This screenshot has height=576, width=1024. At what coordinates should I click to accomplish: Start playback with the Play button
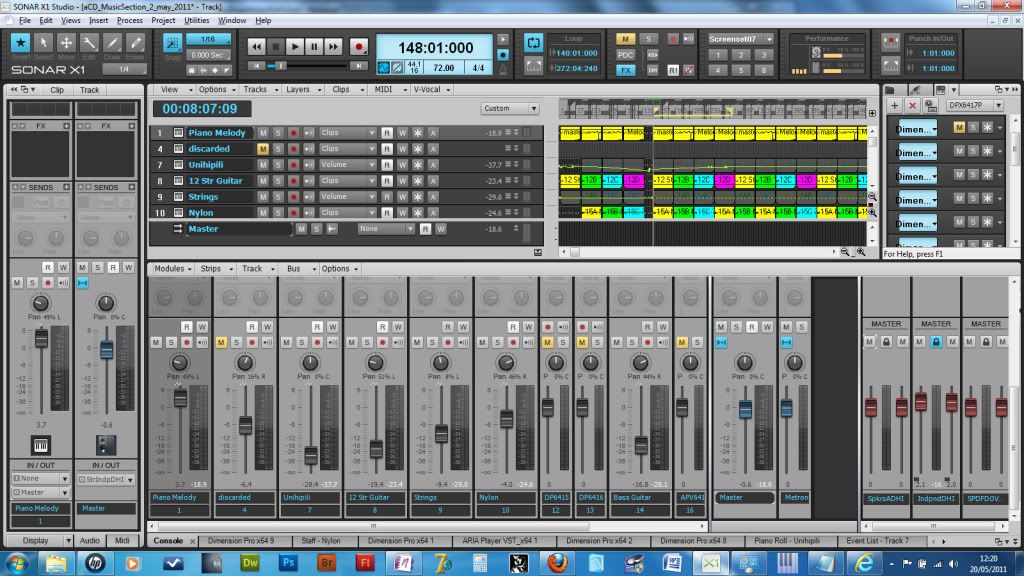(x=295, y=46)
